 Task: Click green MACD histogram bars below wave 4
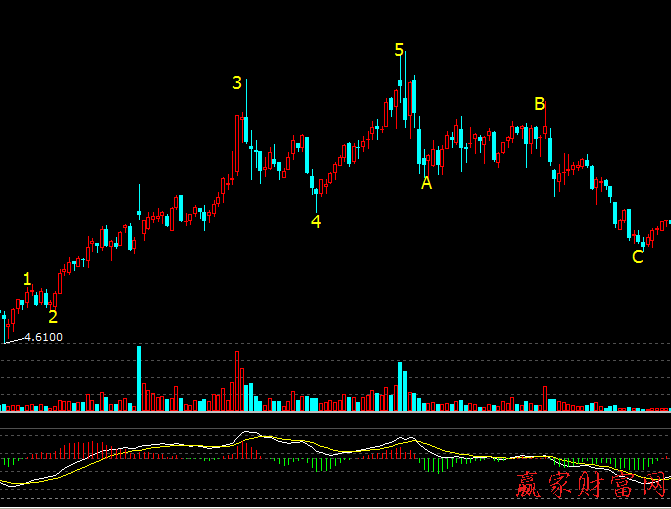pyautogui.click(x=320, y=463)
